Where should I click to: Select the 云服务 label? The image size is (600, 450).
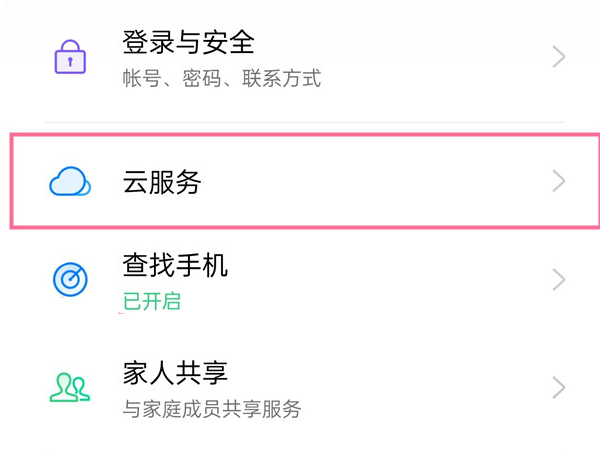tap(162, 182)
